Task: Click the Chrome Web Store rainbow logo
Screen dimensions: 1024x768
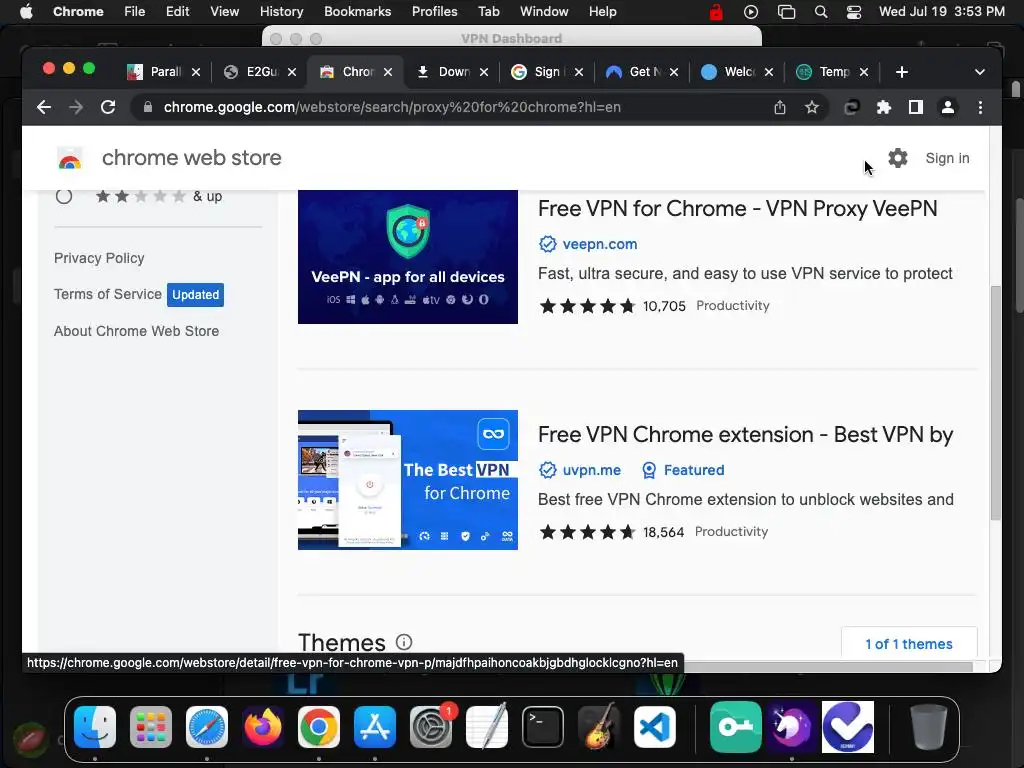Action: pos(70,159)
